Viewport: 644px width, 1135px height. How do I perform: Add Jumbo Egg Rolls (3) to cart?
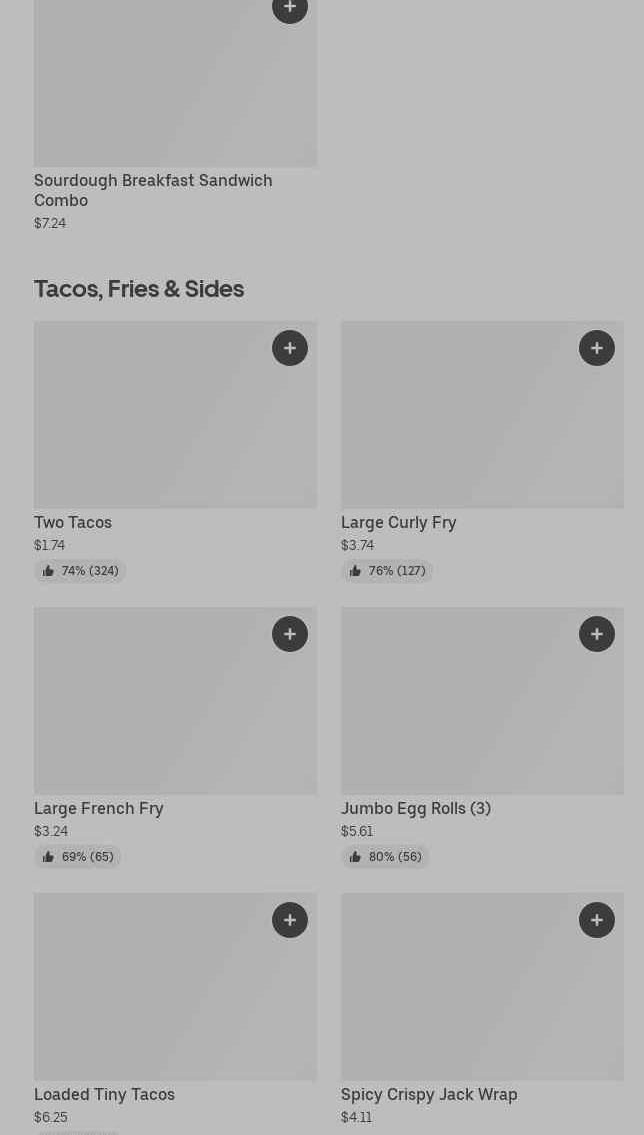click(x=597, y=634)
